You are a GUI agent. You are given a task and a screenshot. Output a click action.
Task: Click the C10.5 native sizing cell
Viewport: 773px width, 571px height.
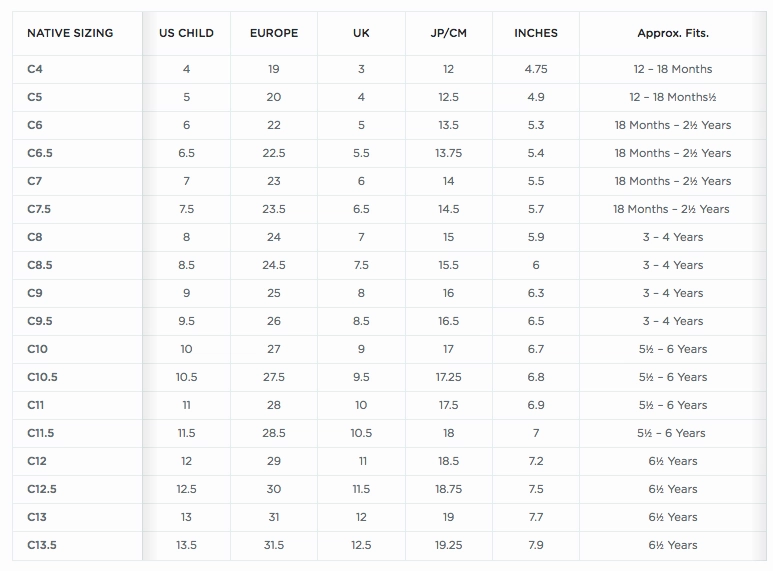(x=43, y=377)
